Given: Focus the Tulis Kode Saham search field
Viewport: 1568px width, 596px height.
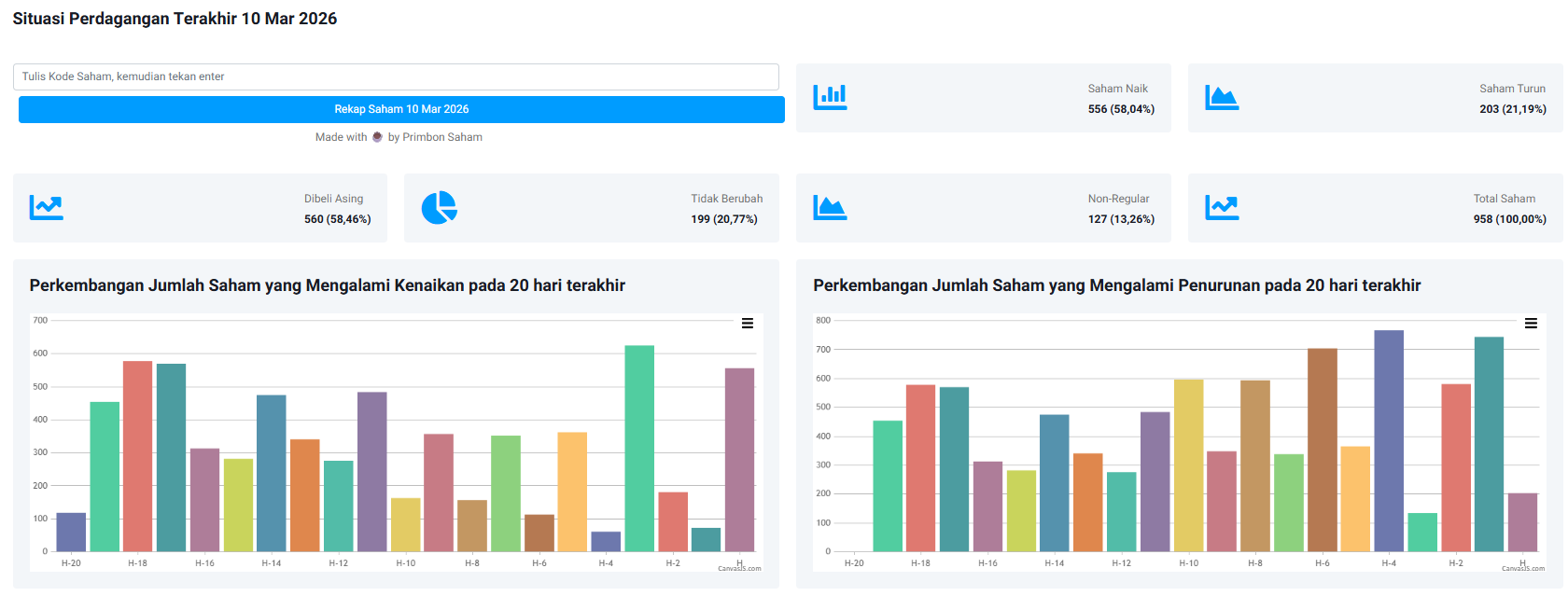Looking at the screenshot, I should 396,76.
